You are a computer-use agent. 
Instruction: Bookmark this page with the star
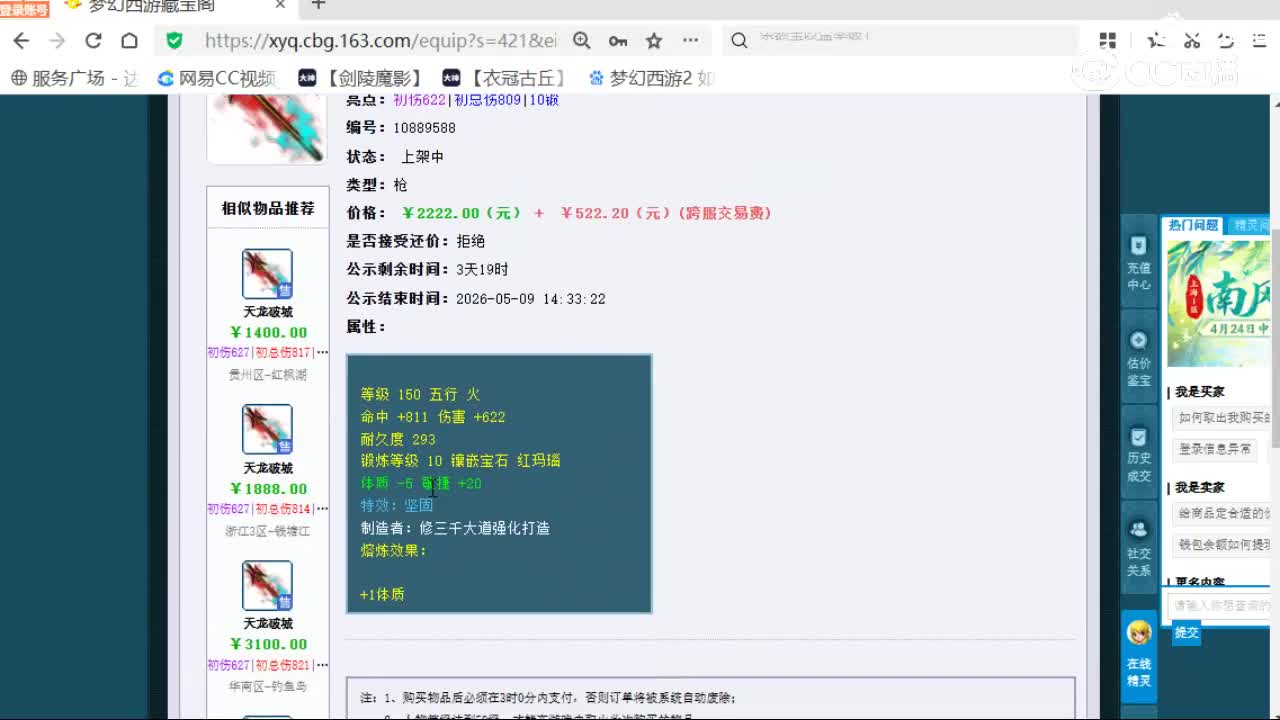click(654, 41)
